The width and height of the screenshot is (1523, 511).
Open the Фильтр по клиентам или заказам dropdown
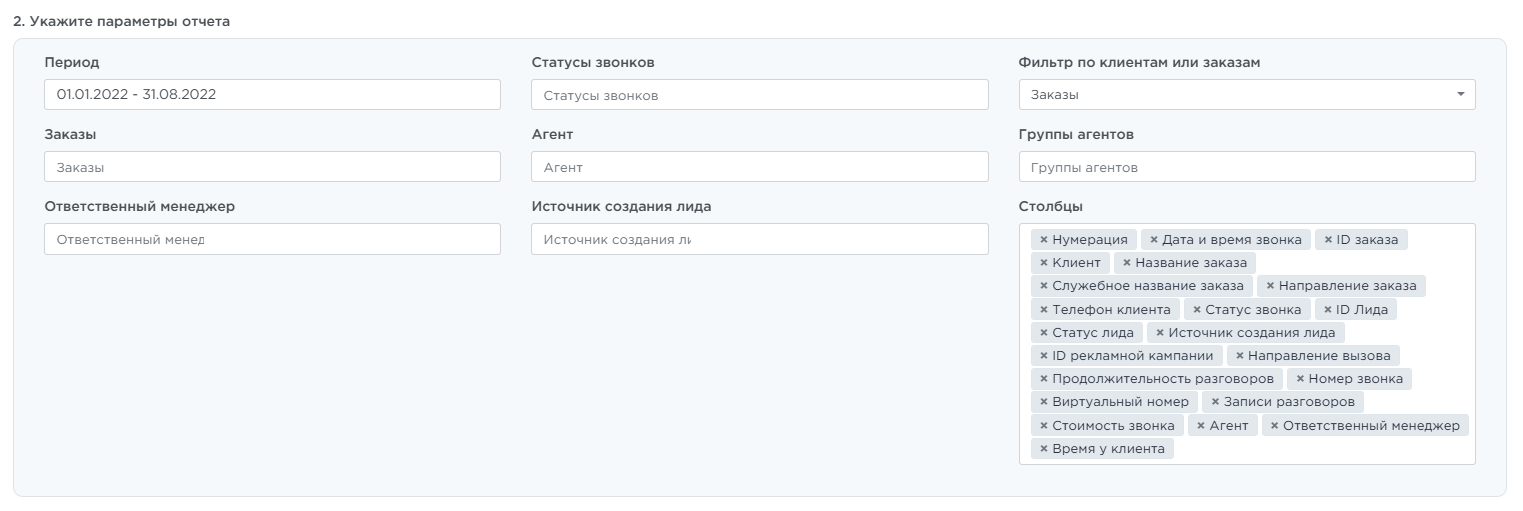(1246, 95)
